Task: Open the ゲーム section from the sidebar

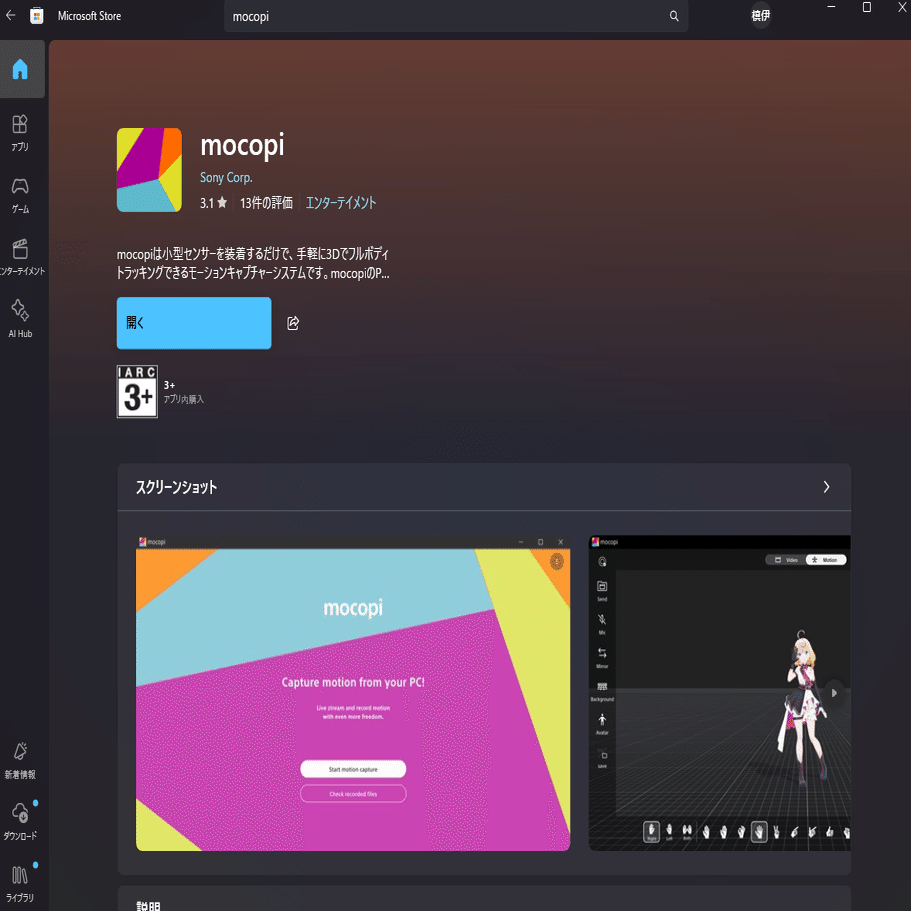Action: click(21, 194)
